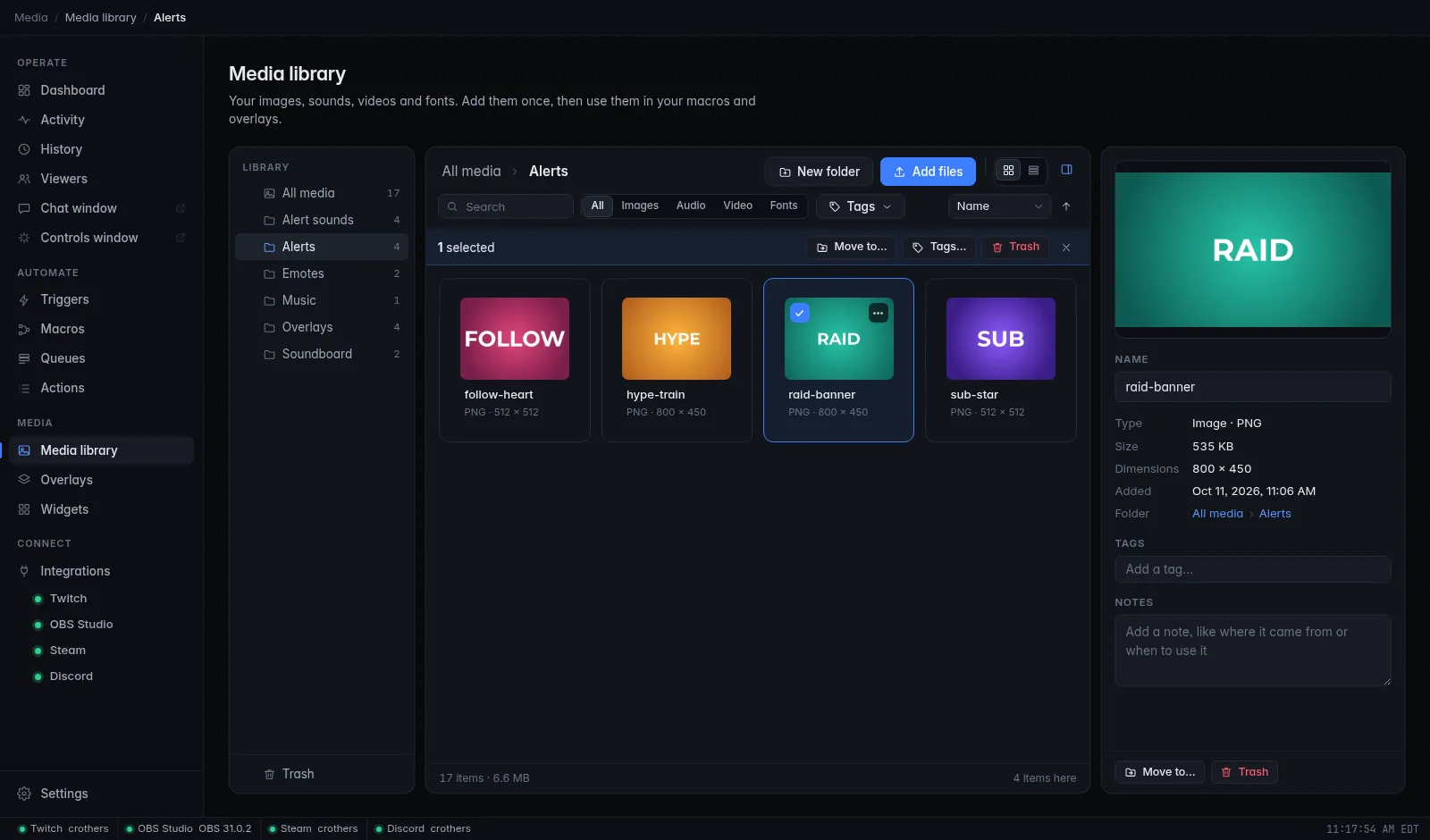
Task: Open Settings at sidebar bottom
Action: click(101, 794)
